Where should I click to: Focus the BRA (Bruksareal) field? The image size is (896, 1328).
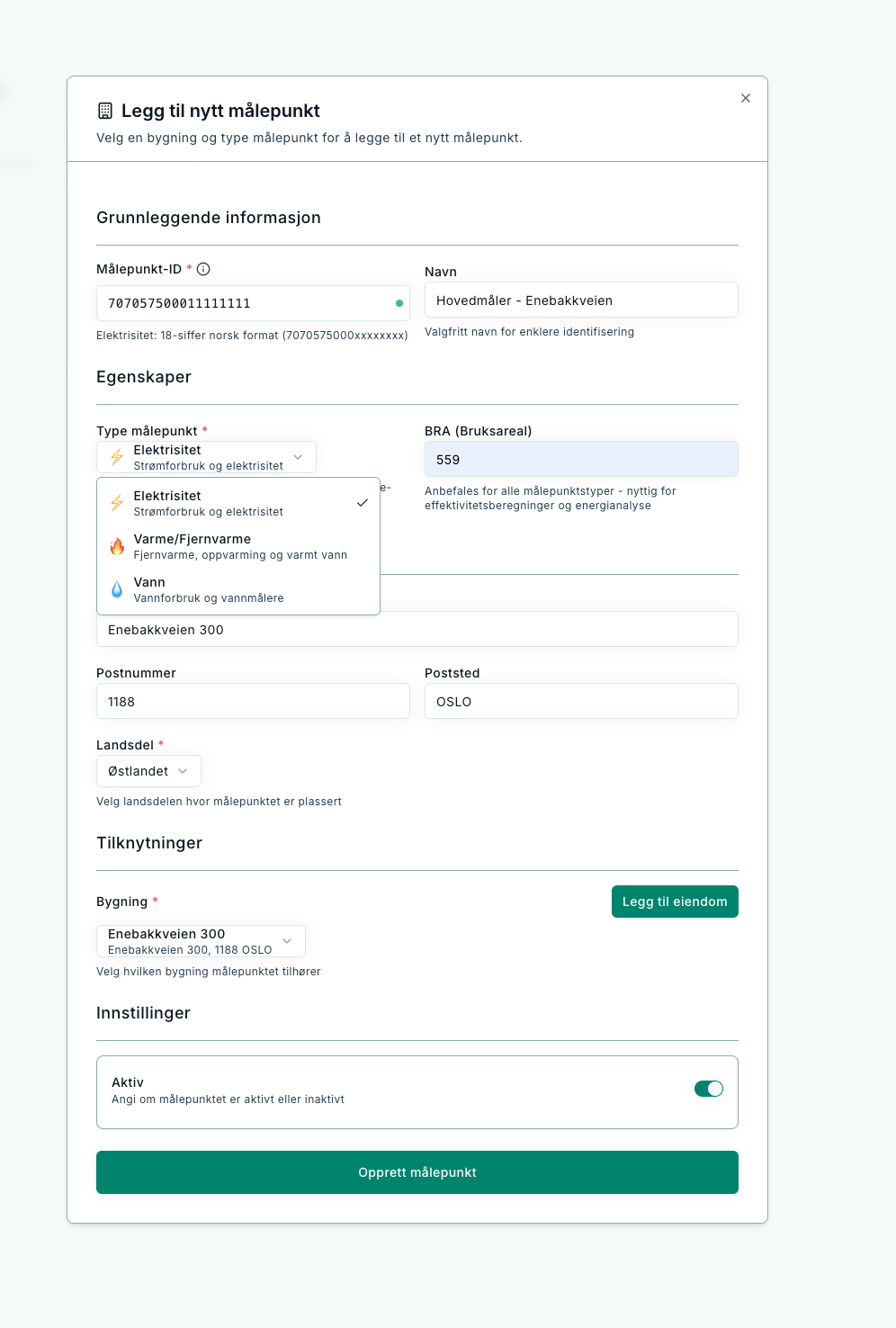click(x=581, y=459)
